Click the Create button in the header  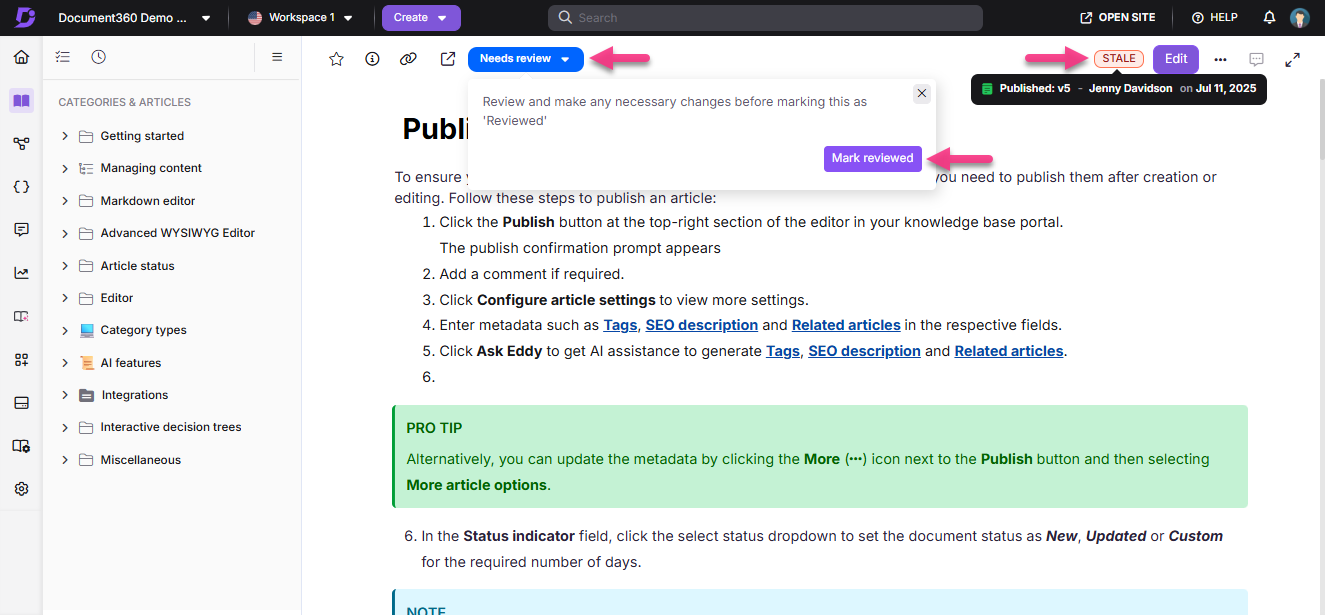[x=421, y=17]
